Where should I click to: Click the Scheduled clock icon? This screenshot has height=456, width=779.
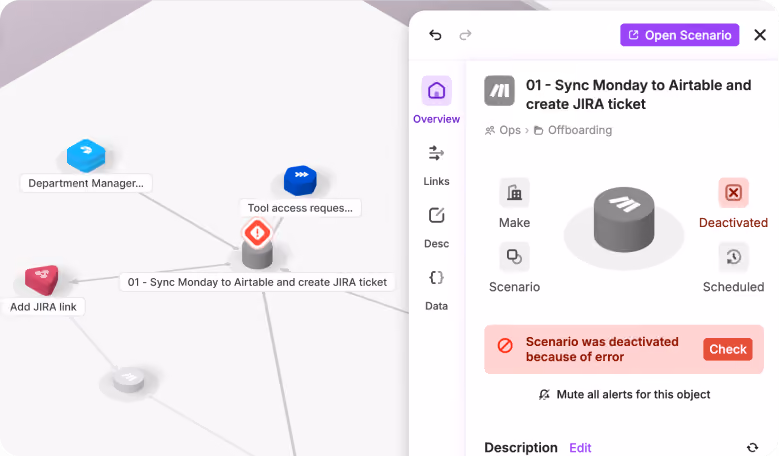click(733, 256)
